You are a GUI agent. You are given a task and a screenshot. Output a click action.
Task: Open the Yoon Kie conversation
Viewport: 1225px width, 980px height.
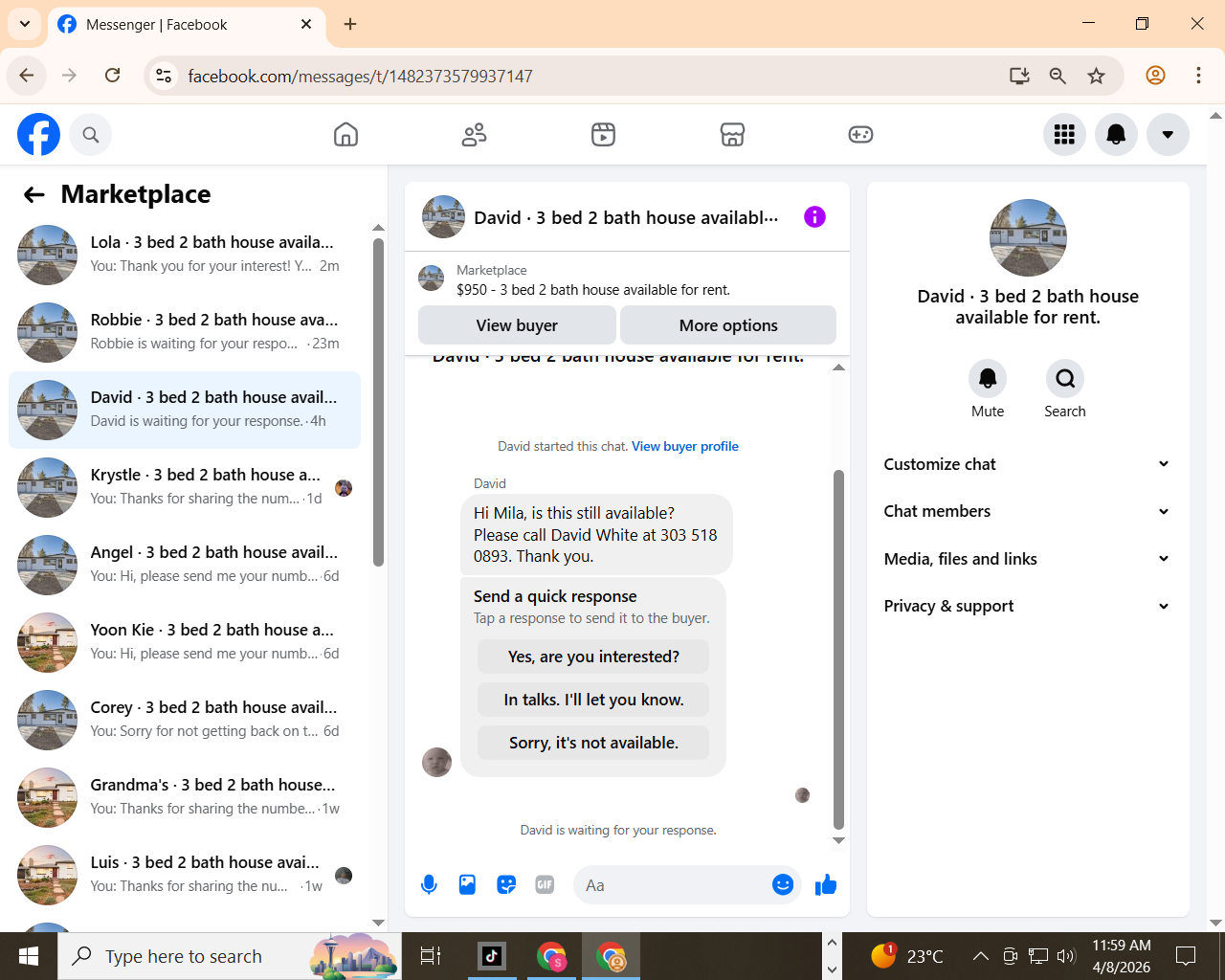click(x=185, y=642)
